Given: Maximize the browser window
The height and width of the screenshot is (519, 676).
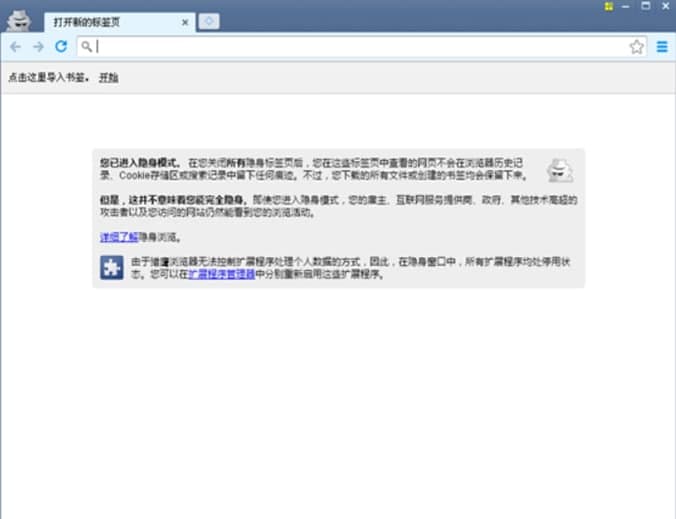Looking at the screenshot, I should click(646, 6).
